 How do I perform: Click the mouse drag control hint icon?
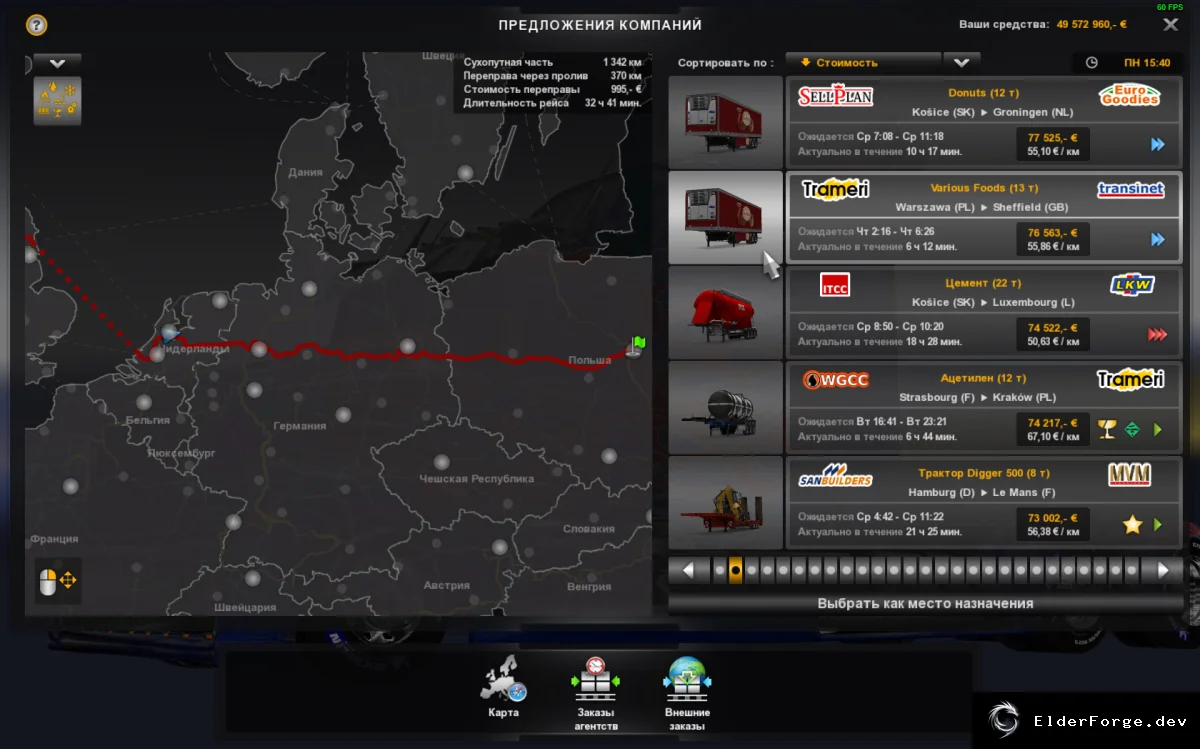(57, 580)
